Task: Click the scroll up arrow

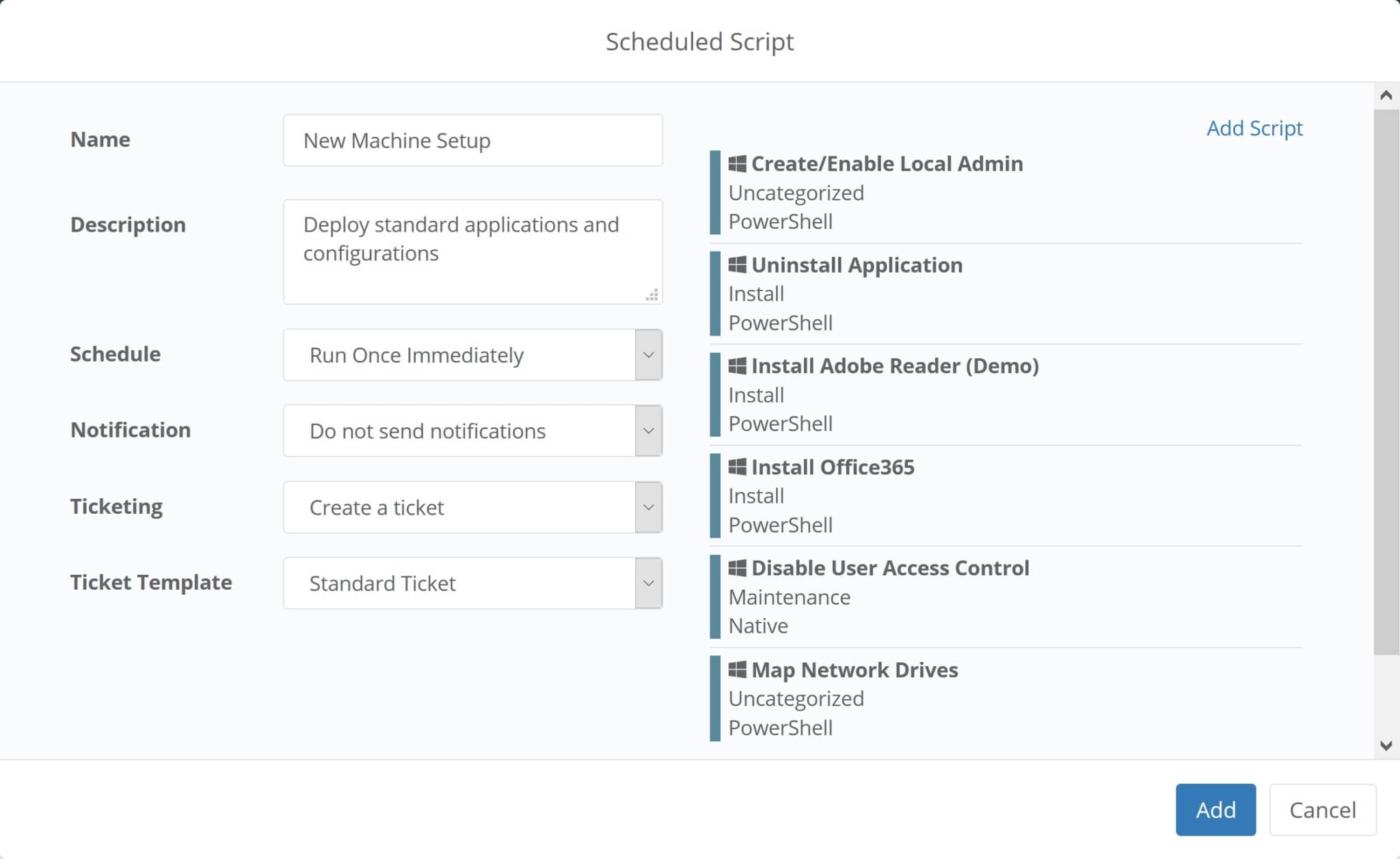Action: click(x=1386, y=95)
